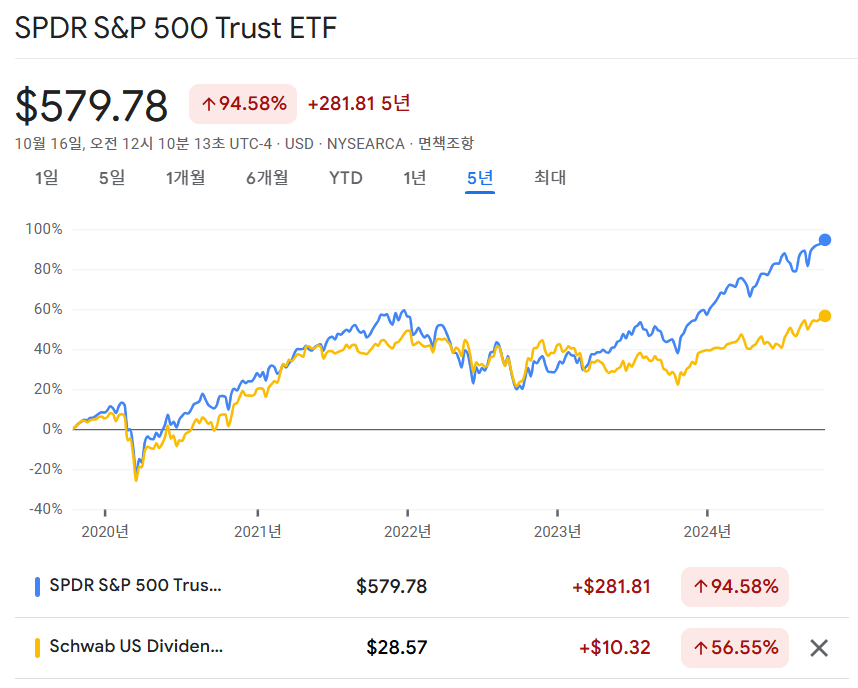Select the 1일 time range tab
This screenshot has height=688, width=858.
pyautogui.click(x=46, y=178)
